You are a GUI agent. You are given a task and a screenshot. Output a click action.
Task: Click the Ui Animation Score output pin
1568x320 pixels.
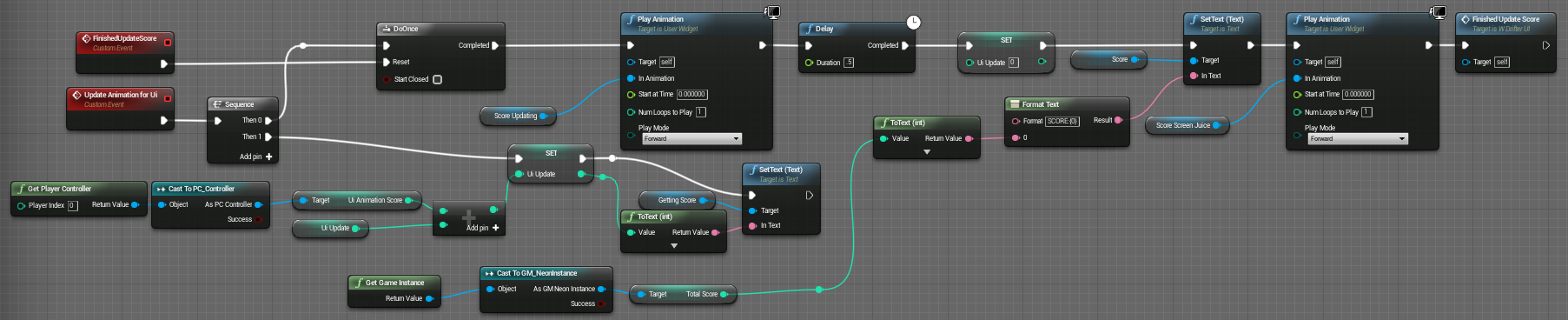pyautogui.click(x=409, y=200)
